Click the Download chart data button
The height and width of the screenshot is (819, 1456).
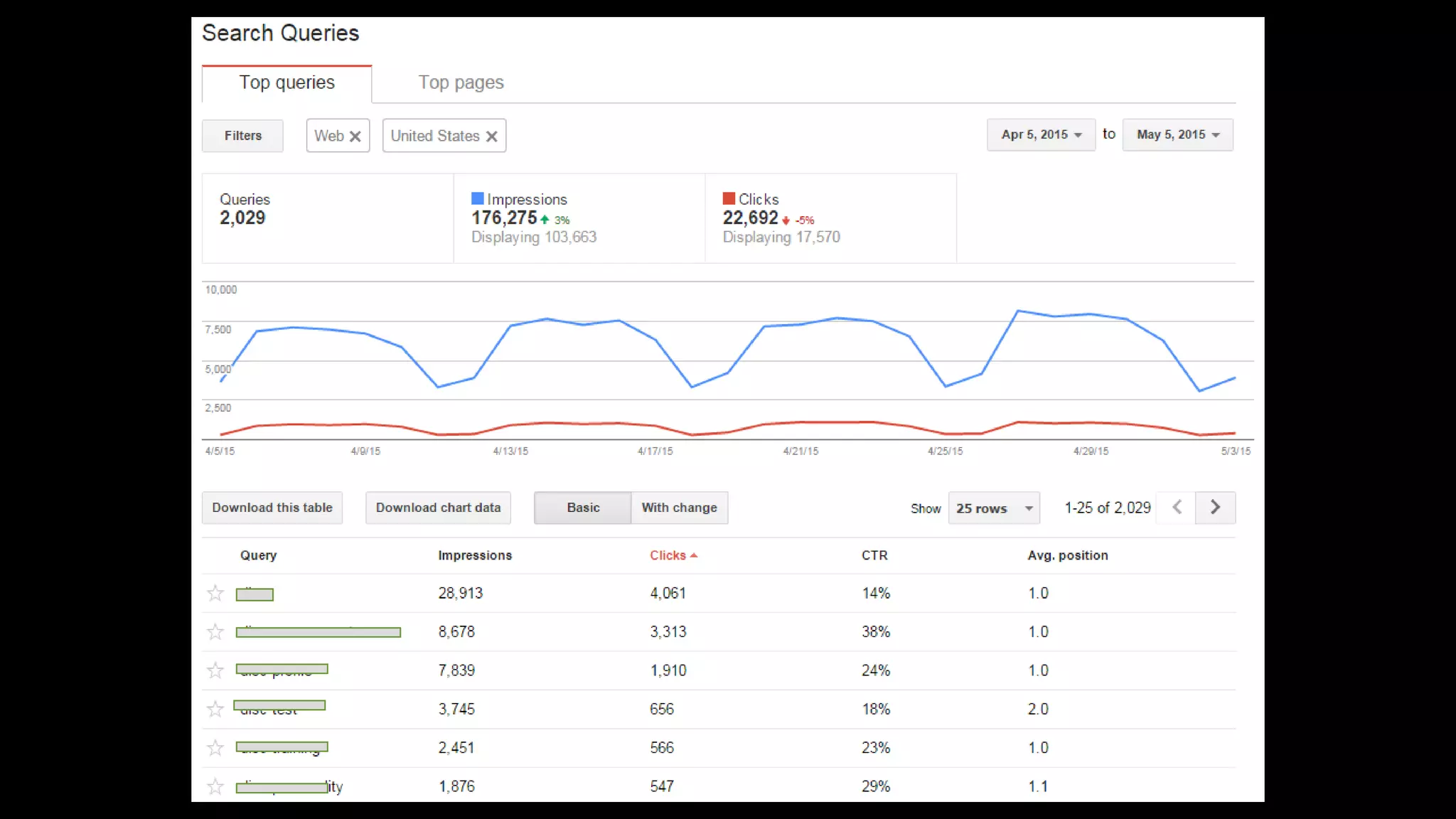pos(438,508)
